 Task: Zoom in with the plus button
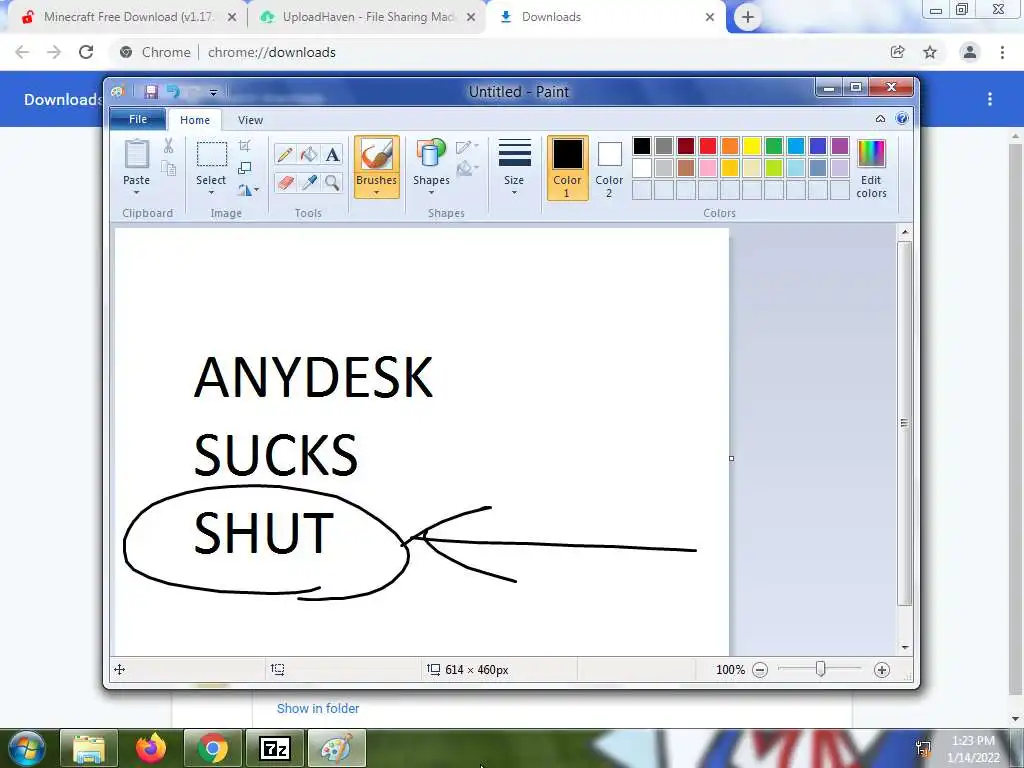click(882, 670)
